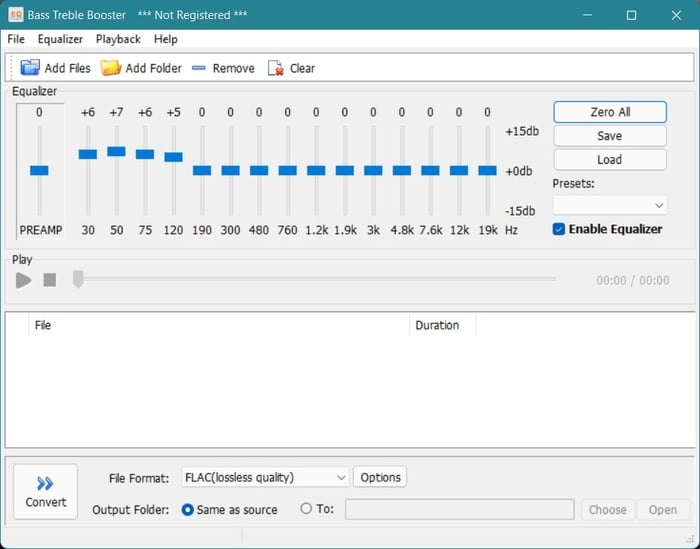Click the 1.2k band slider handle

(316, 171)
